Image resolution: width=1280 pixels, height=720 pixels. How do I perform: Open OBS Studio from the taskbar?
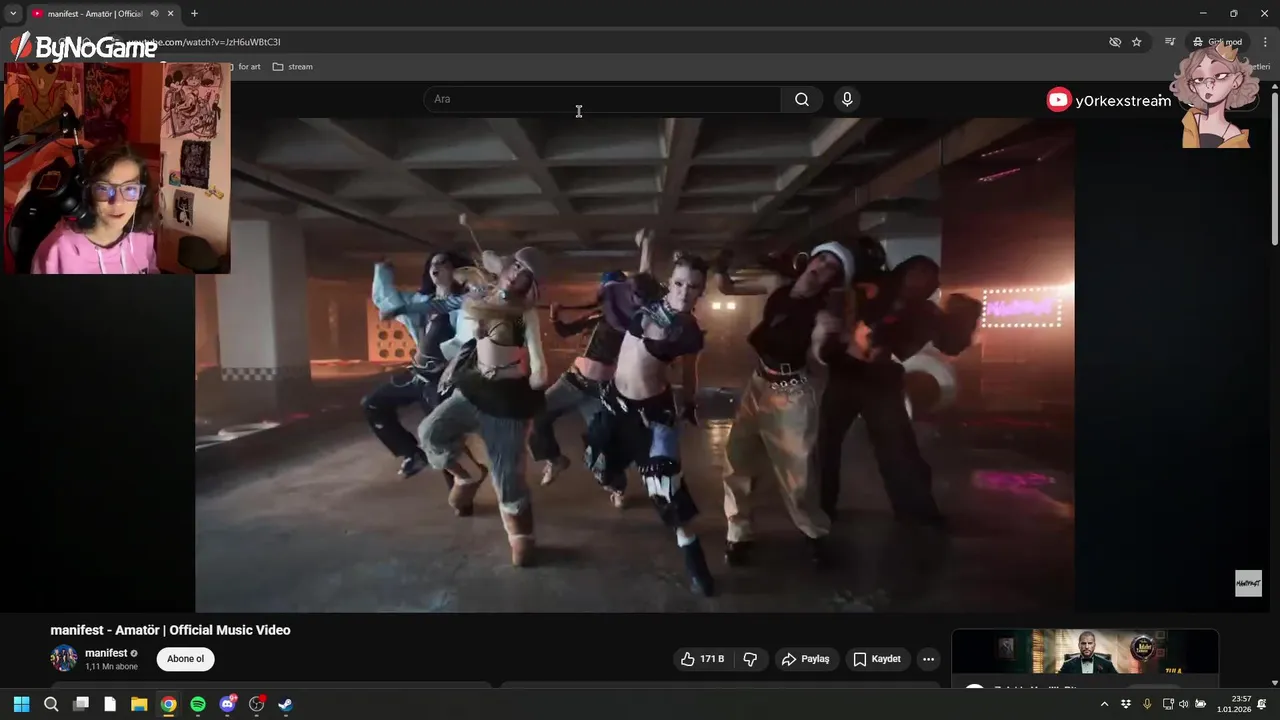(257, 704)
